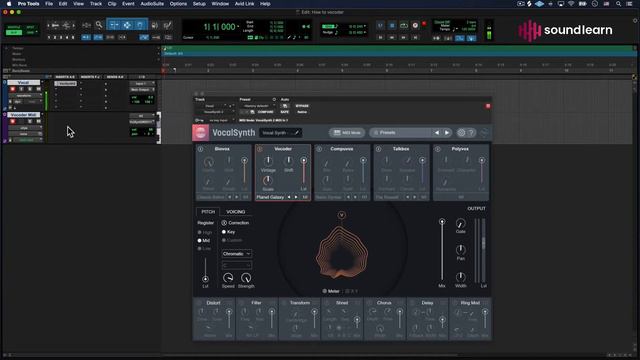Click the Vocoder Midi track name
Viewport: 640px width, 360px height.
[24, 115]
